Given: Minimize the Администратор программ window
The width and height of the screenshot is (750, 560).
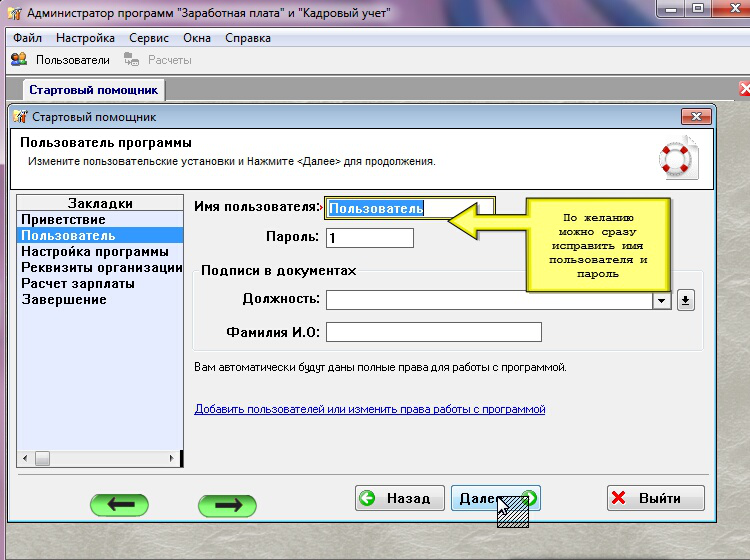Looking at the screenshot, I should tap(672, 9).
